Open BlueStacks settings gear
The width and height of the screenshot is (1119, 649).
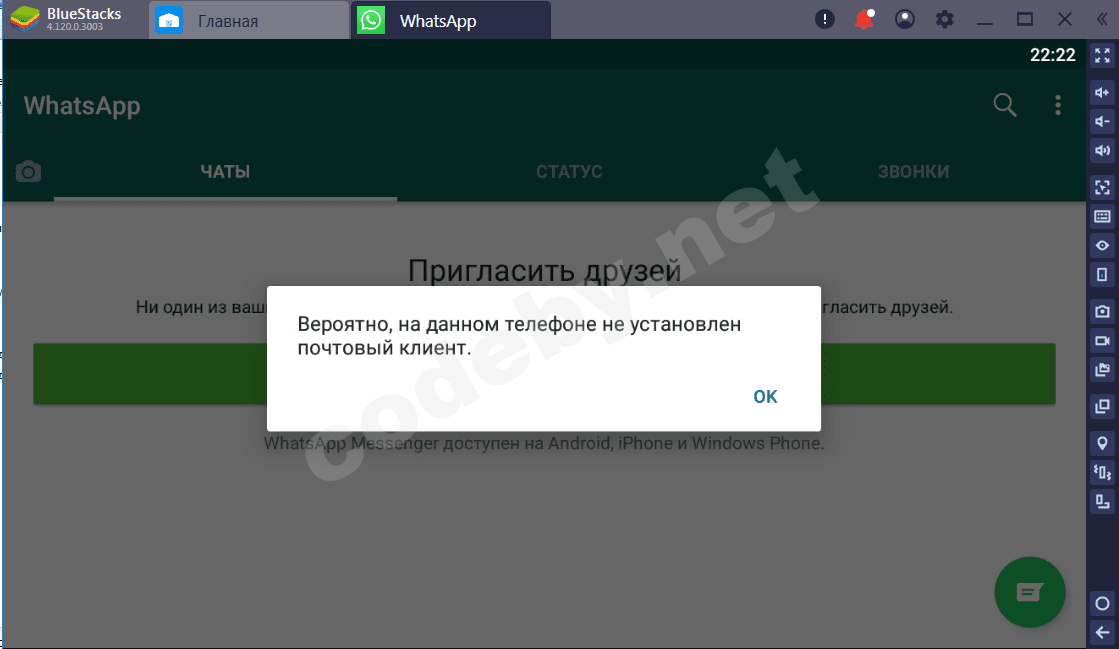(x=944, y=19)
